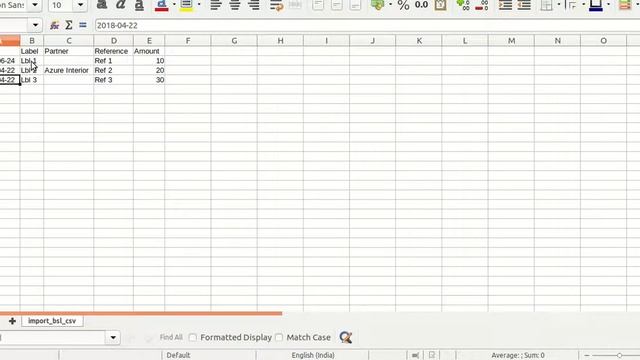This screenshot has width=640, height=360.
Task: Select the amount cell with 30
Action: (149, 80)
